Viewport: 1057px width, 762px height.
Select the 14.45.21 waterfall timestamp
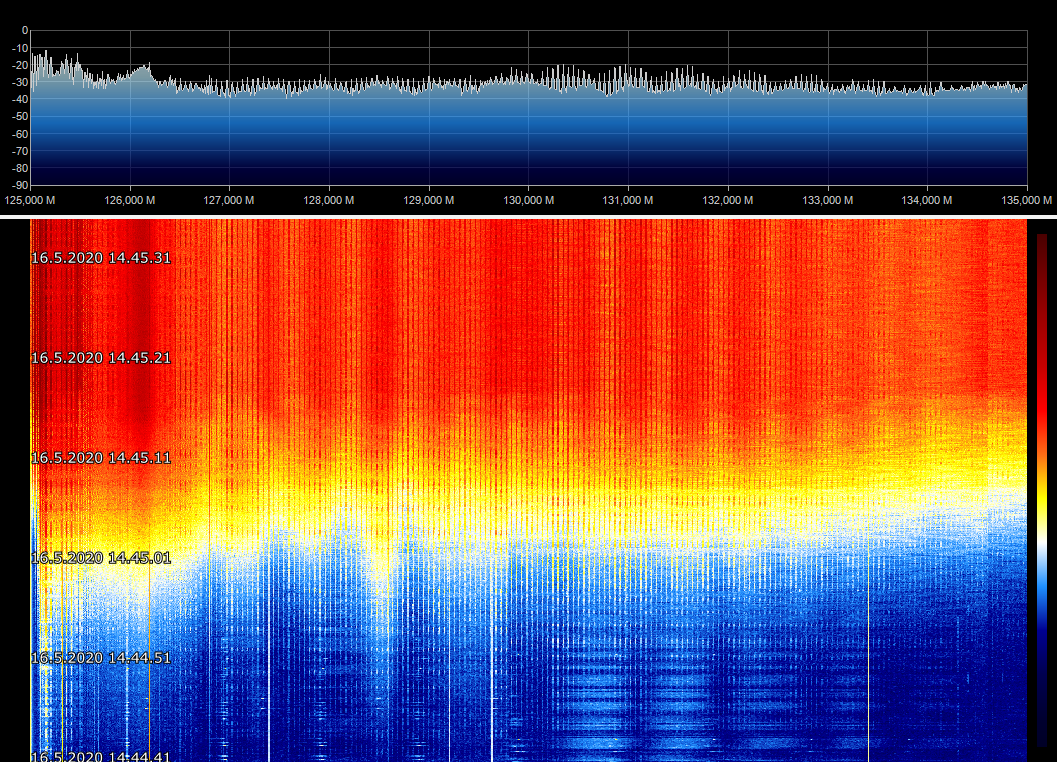coord(101,358)
